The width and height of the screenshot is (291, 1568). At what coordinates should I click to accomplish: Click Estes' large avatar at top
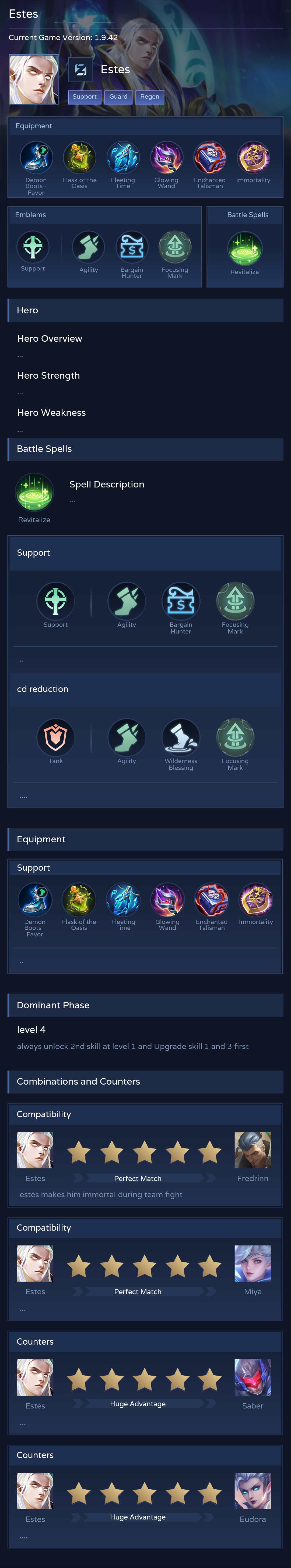pyautogui.click(x=34, y=80)
